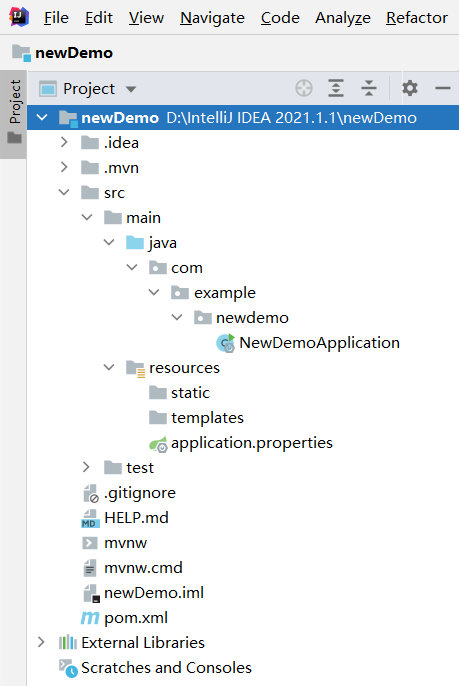Open Project panel settings gear
The image size is (459, 686).
pos(410,88)
